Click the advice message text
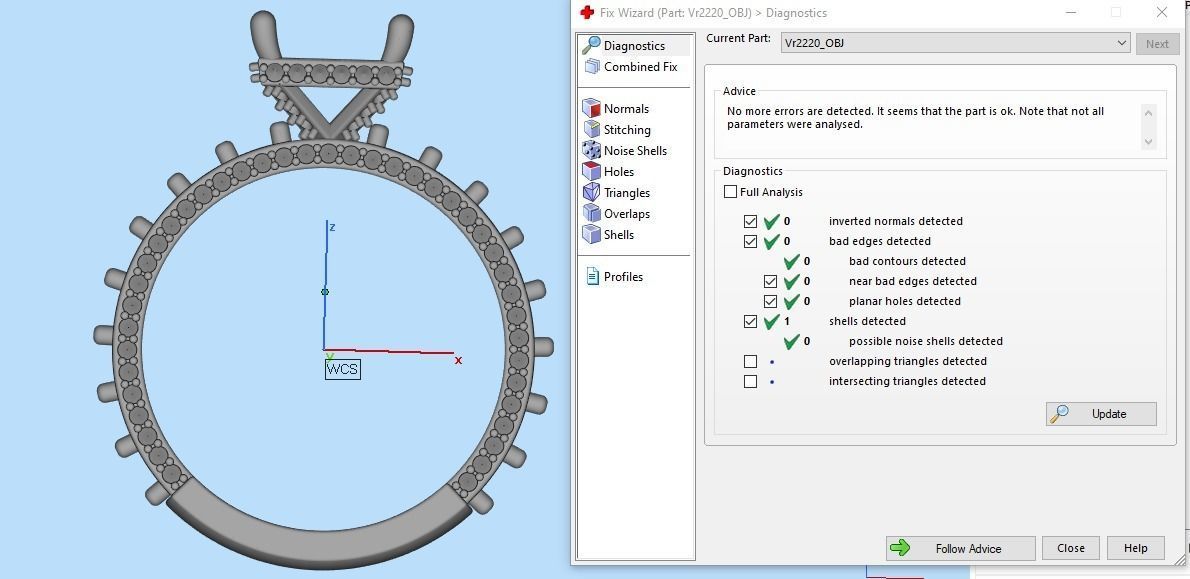Image resolution: width=1190 pixels, height=579 pixels. coord(915,118)
